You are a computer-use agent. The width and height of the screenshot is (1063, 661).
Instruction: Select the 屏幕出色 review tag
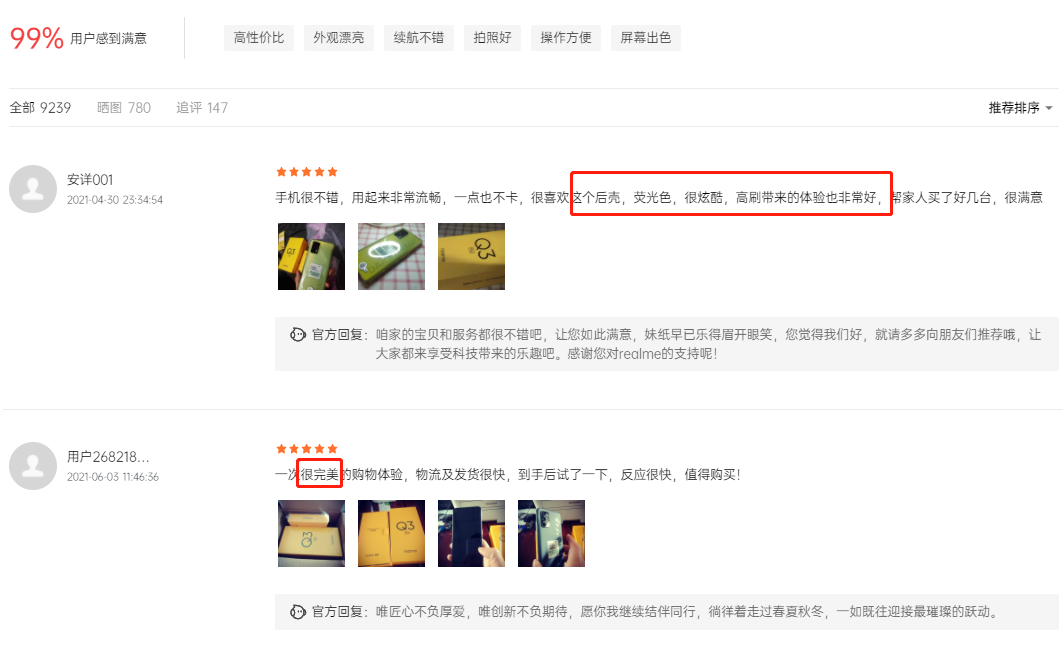pyautogui.click(x=646, y=38)
